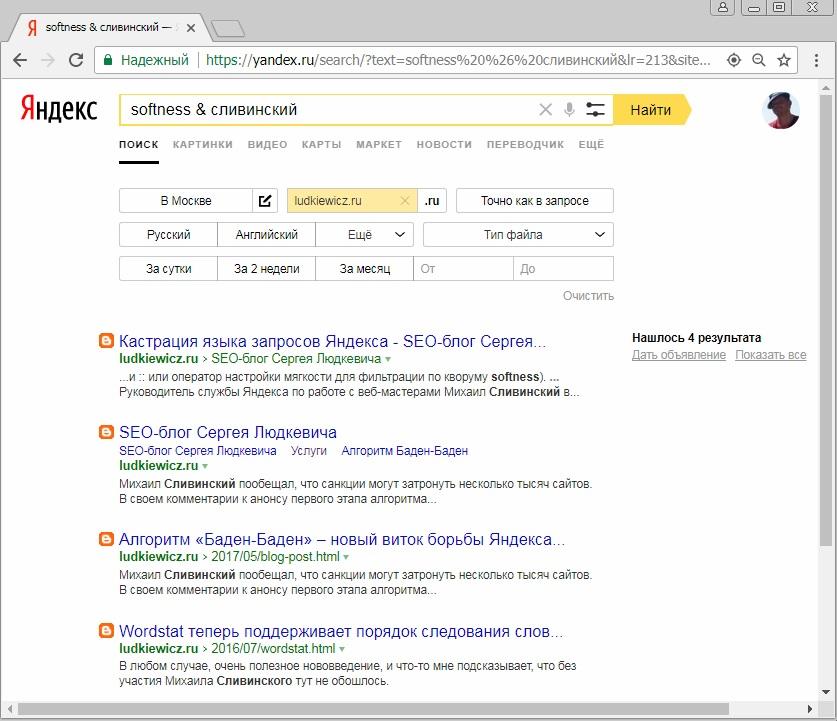Click the Яндекс logo
Viewport: 837px width, 721px height.
(x=59, y=108)
